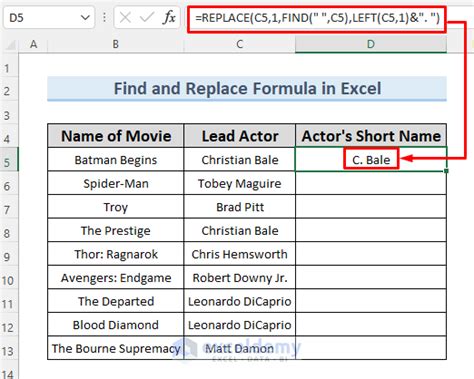Screen dimensions: 474x379
Task: Select column A header
Action: click(x=33, y=44)
